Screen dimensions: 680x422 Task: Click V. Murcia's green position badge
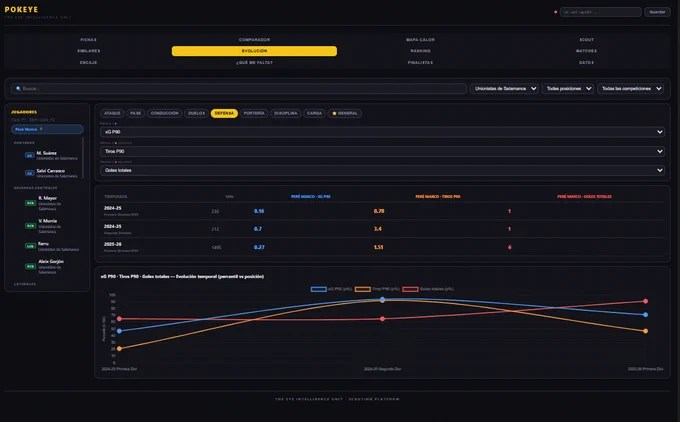click(x=30, y=226)
